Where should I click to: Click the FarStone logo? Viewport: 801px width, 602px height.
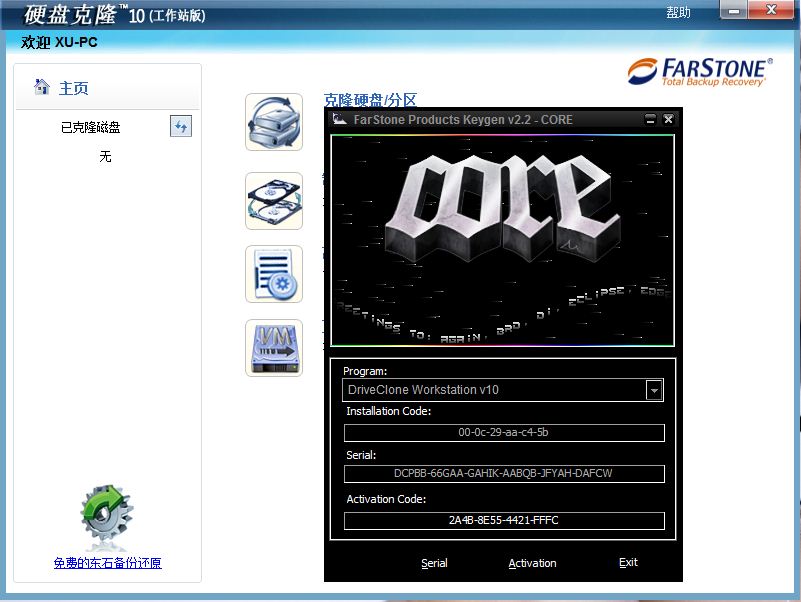699,71
